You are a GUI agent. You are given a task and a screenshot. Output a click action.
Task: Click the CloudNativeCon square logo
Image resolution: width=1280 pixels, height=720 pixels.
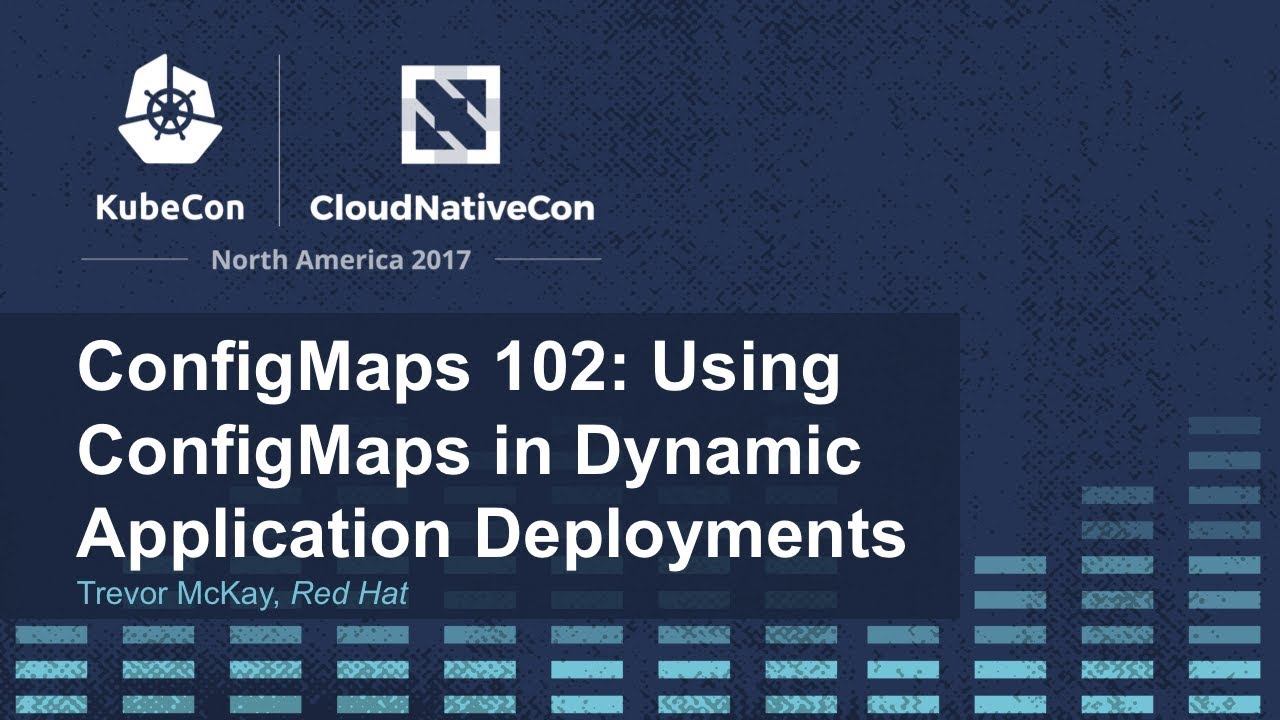point(451,114)
